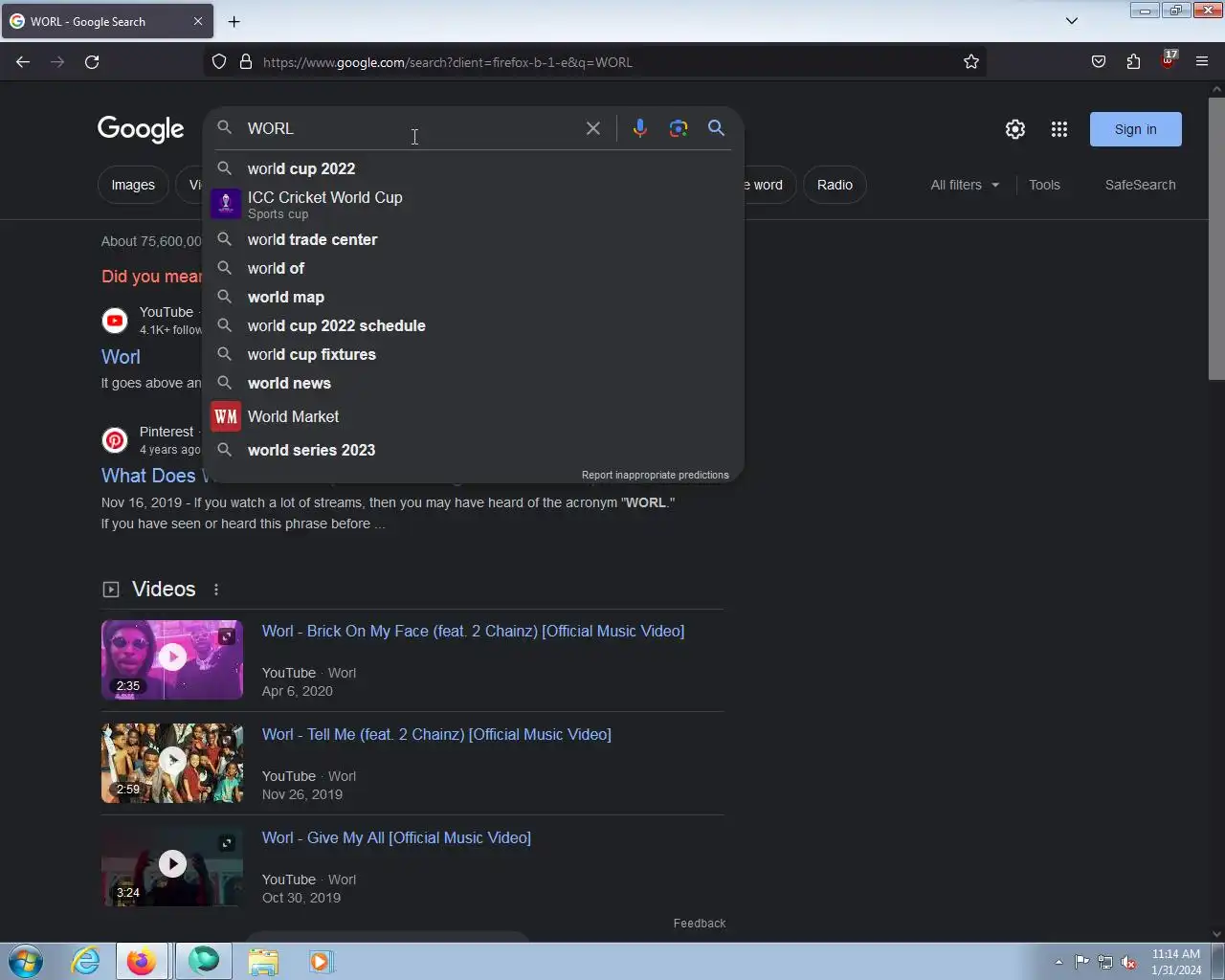The width and height of the screenshot is (1225, 980).
Task: Open the Videos section three-dot menu
Action: pos(216,590)
